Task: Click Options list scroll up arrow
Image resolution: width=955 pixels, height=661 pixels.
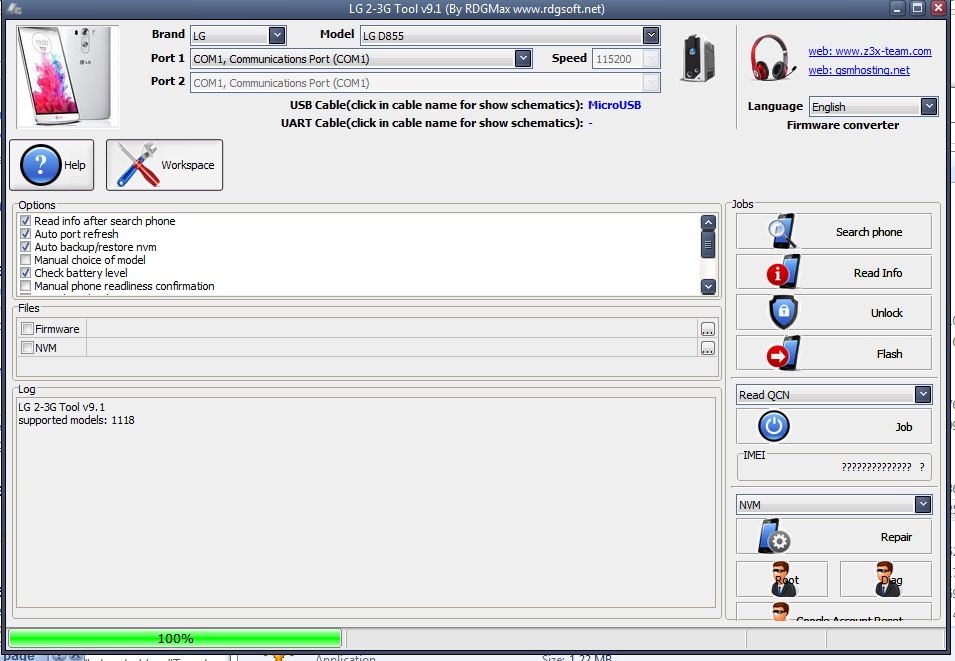Action: [x=708, y=222]
